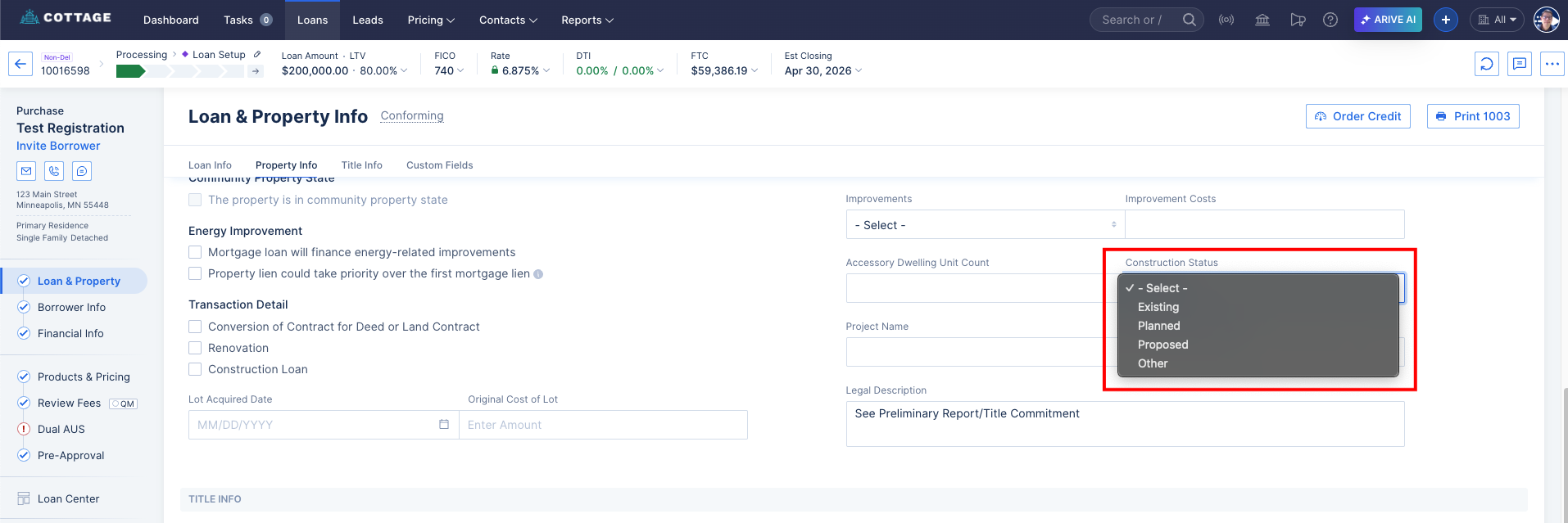1568x523 pixels.
Task: Click the Tasks count badge
Action: tap(266, 20)
